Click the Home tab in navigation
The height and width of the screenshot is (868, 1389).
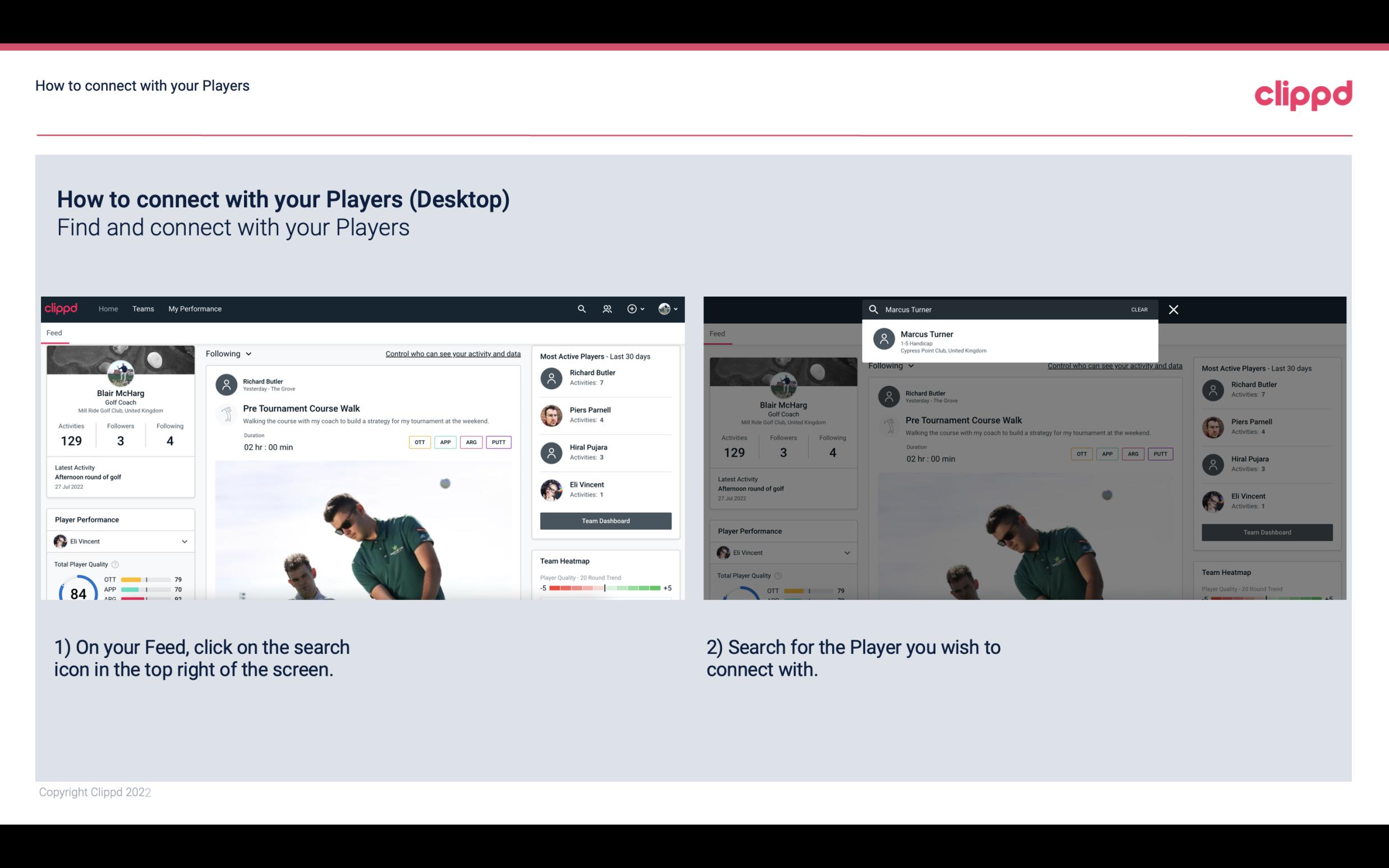pyautogui.click(x=108, y=308)
